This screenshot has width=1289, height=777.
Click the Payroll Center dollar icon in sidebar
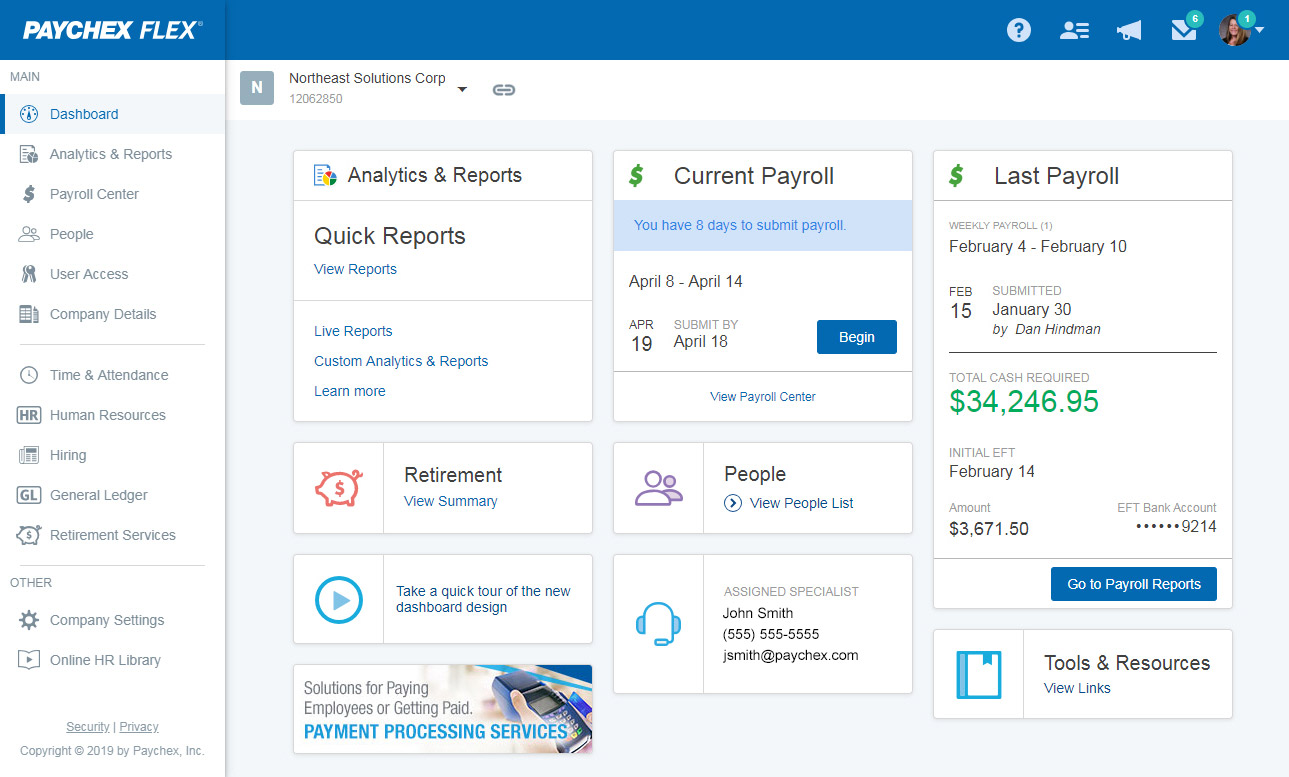coord(29,194)
